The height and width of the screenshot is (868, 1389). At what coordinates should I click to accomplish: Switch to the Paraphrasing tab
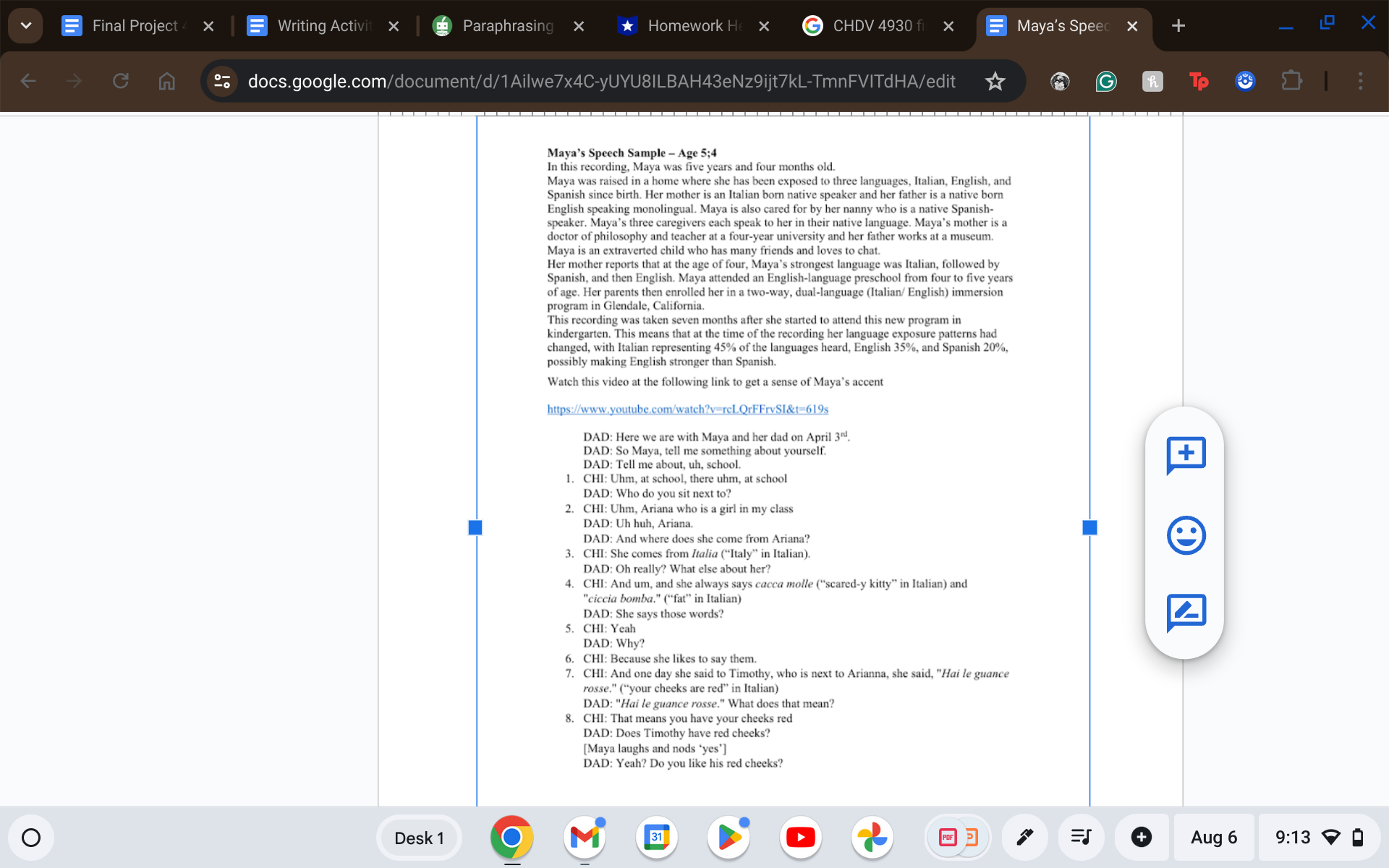[x=507, y=26]
